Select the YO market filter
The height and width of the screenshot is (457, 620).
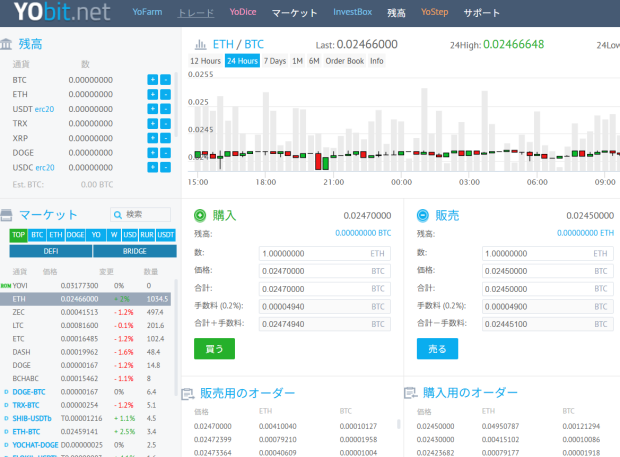coord(96,235)
